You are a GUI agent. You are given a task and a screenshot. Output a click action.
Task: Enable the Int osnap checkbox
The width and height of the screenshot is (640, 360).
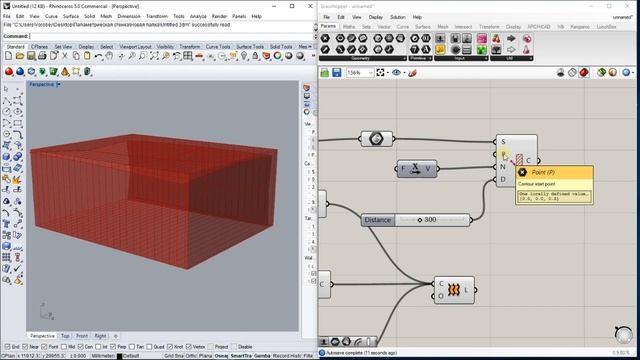click(98, 347)
